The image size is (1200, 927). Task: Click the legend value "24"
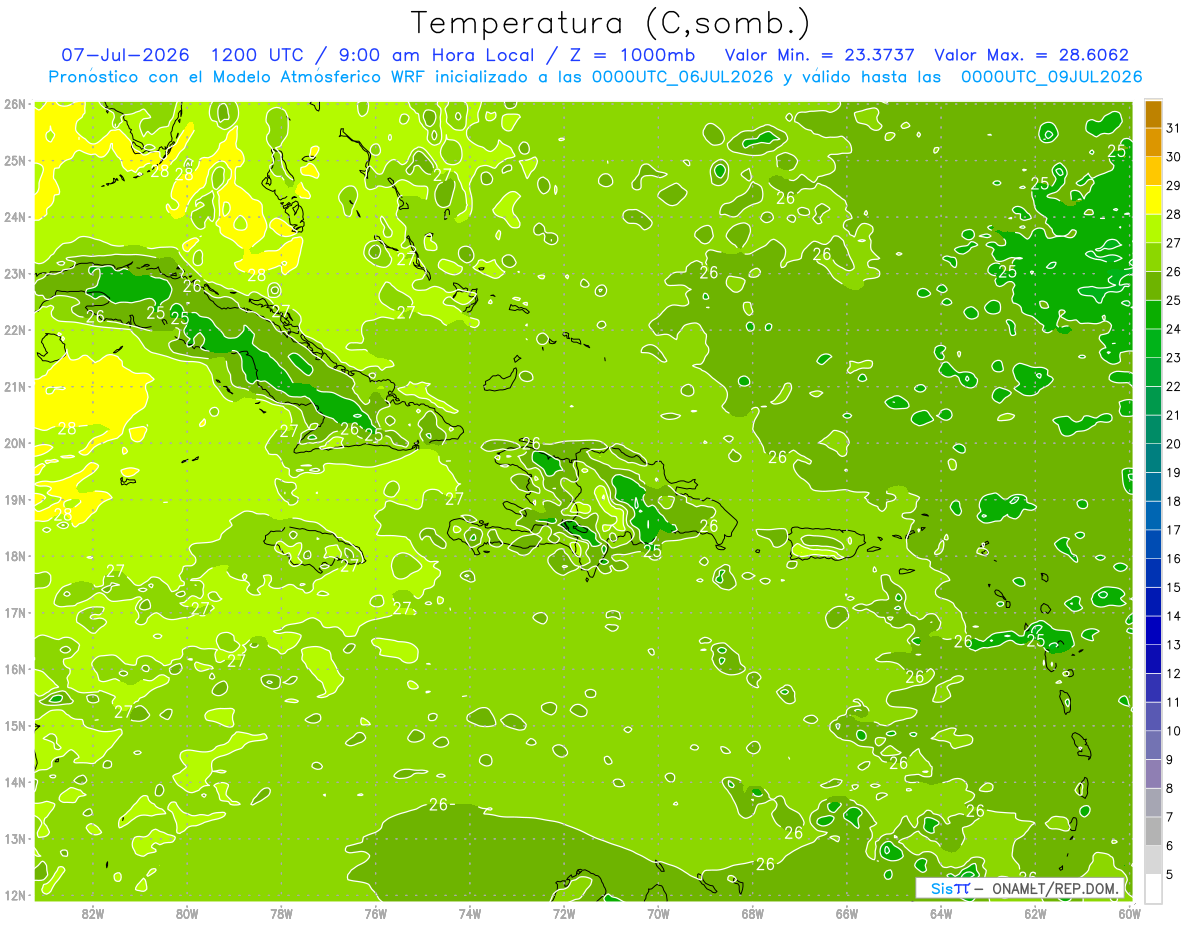pyautogui.click(x=1174, y=329)
